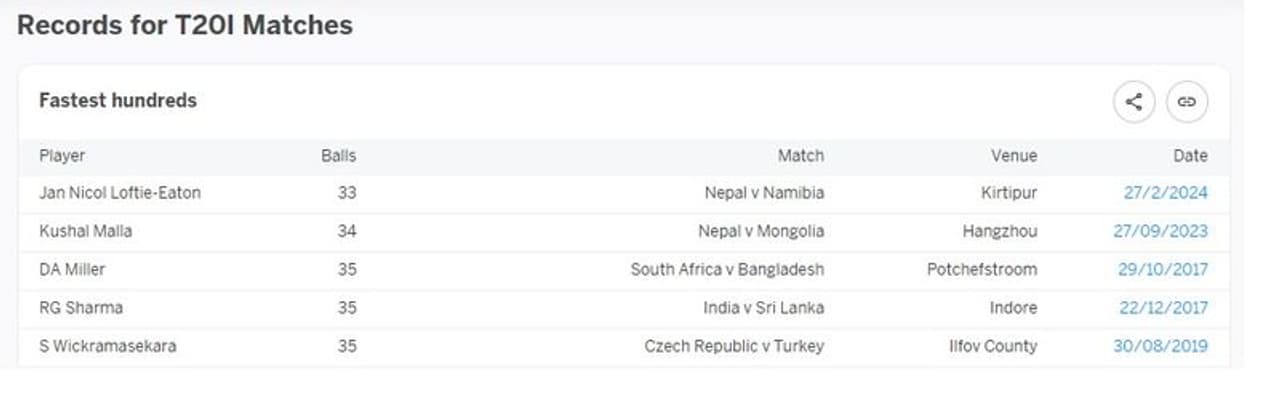Click the Match column header
The width and height of the screenshot is (1280, 402).
click(801, 156)
